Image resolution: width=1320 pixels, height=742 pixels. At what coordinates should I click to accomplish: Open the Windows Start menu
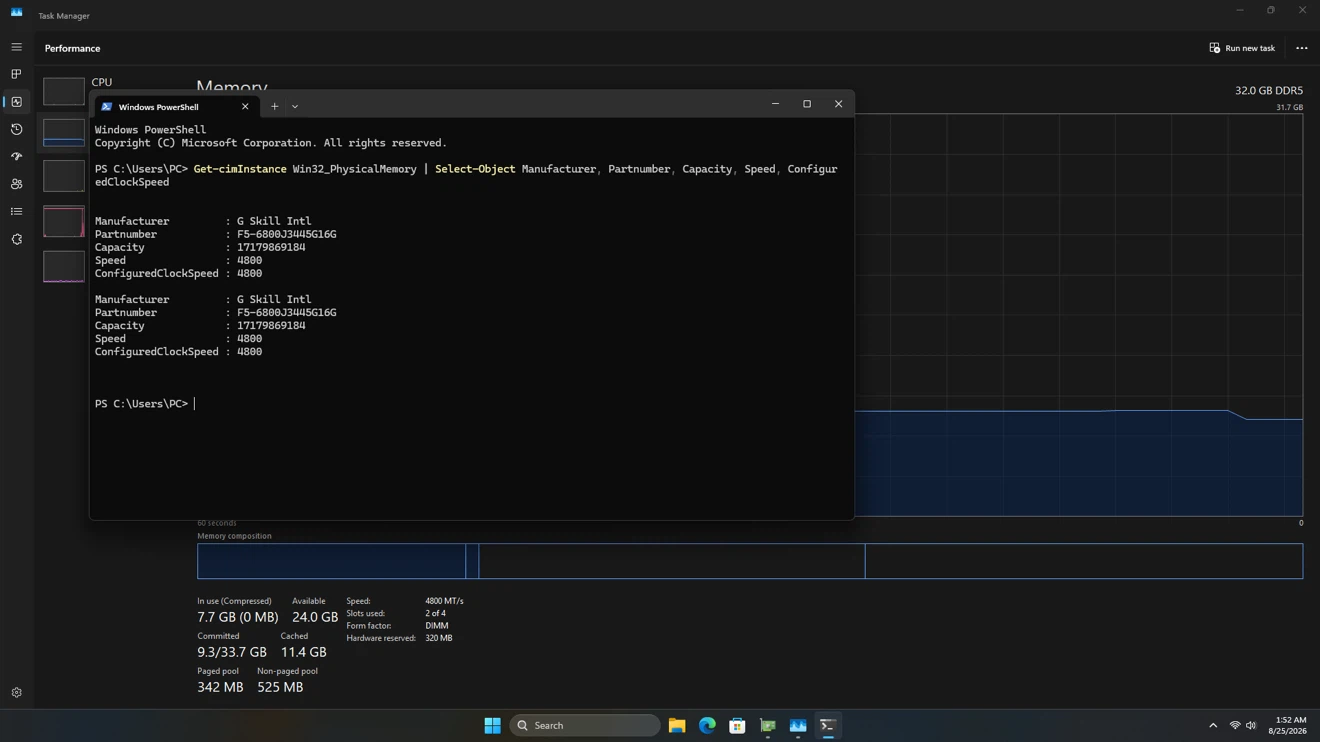[492, 725]
